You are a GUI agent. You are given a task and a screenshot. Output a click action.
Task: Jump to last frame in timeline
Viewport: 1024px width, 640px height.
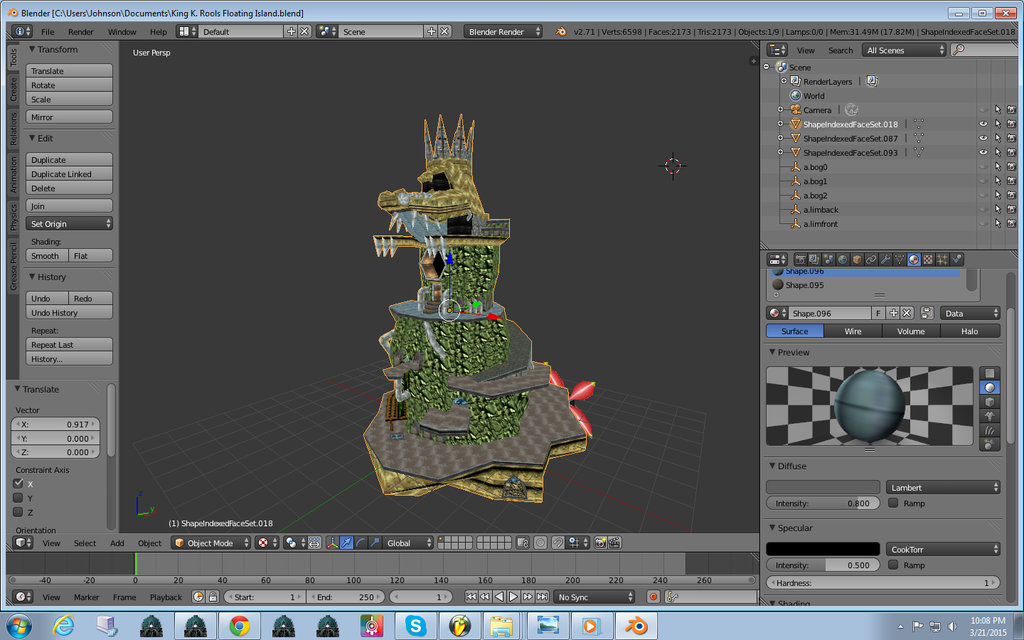pyautogui.click(x=543, y=597)
